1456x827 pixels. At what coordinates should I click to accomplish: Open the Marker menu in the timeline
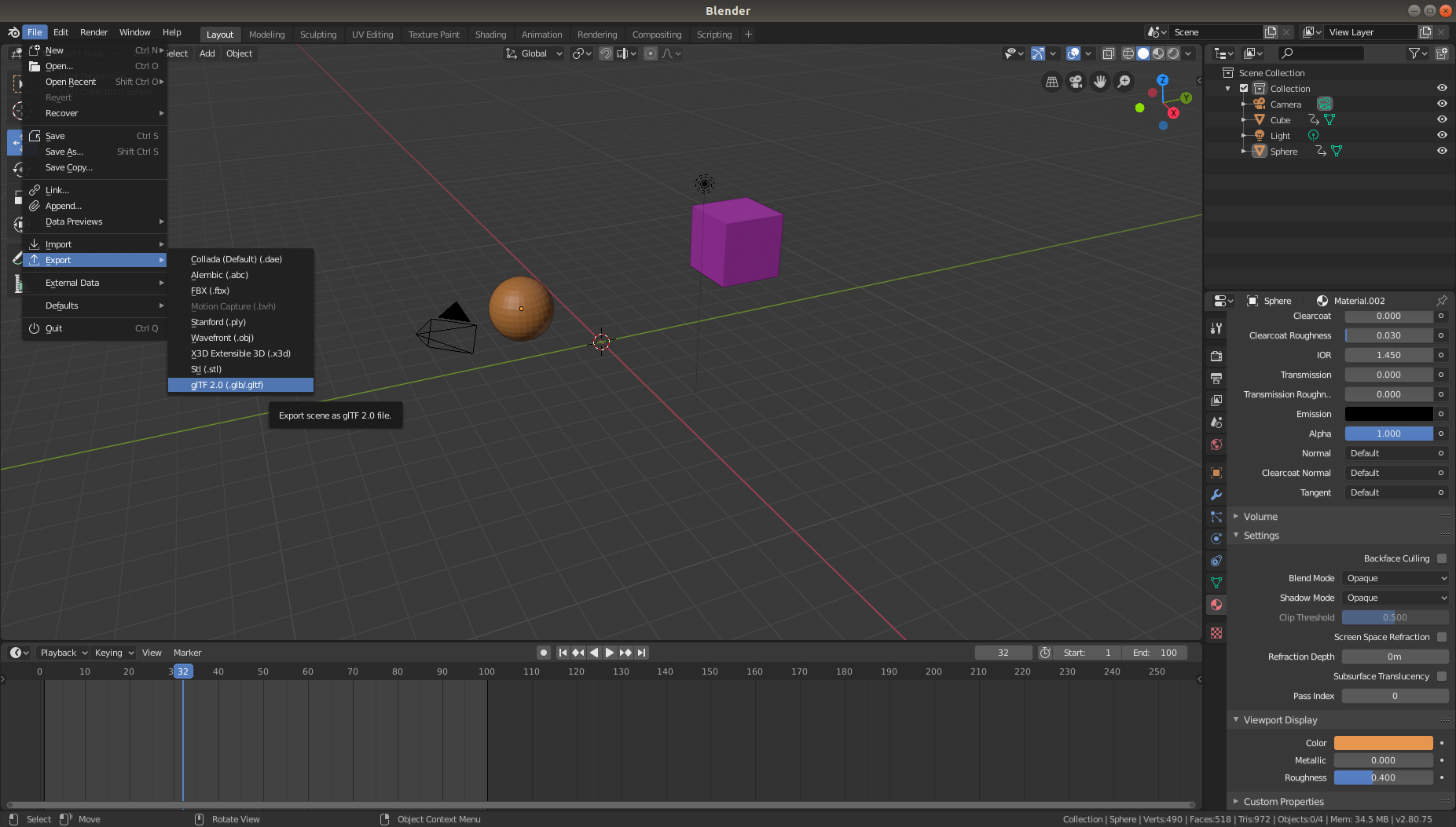tap(187, 653)
